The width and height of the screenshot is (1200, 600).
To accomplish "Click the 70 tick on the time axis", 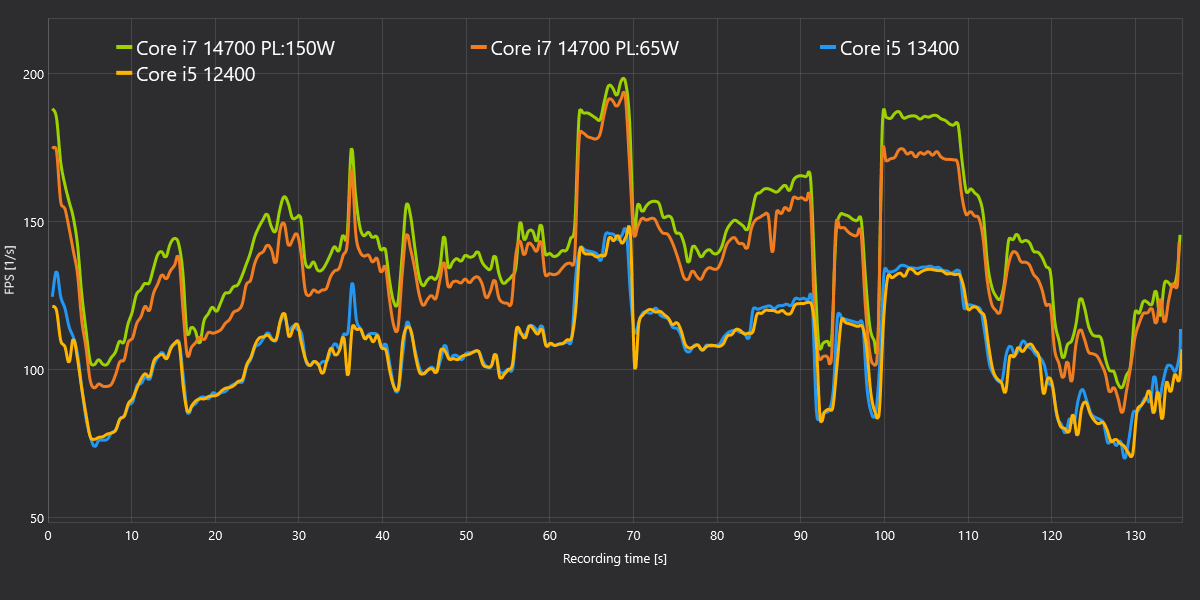I will point(633,536).
